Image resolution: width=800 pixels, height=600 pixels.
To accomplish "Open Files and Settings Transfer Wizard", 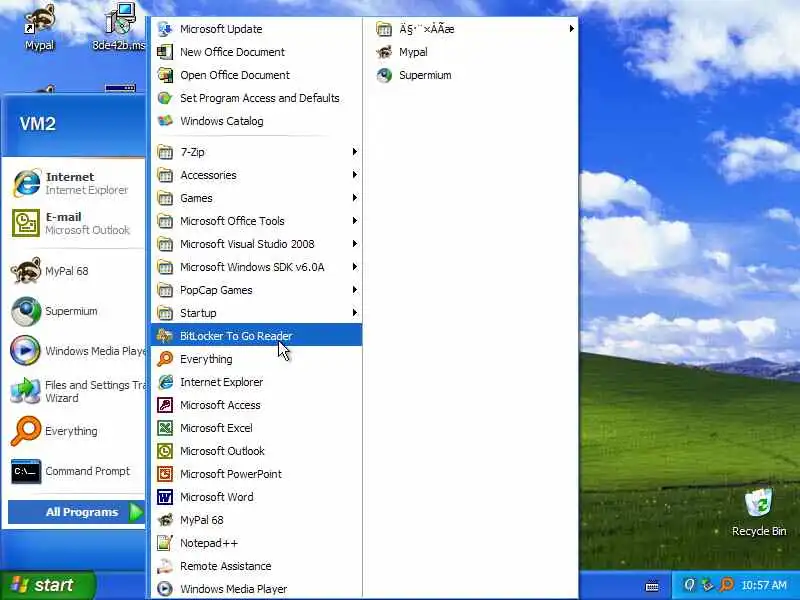I will (74, 391).
